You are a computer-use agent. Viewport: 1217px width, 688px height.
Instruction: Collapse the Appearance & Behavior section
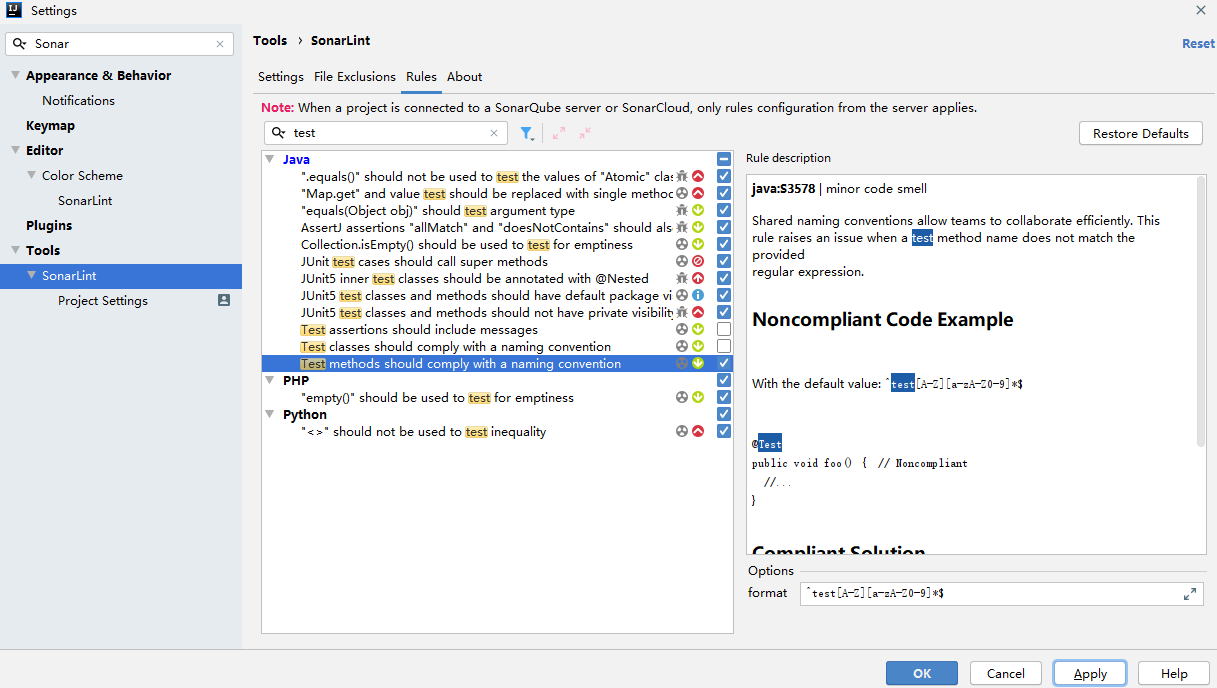[x=15, y=75]
